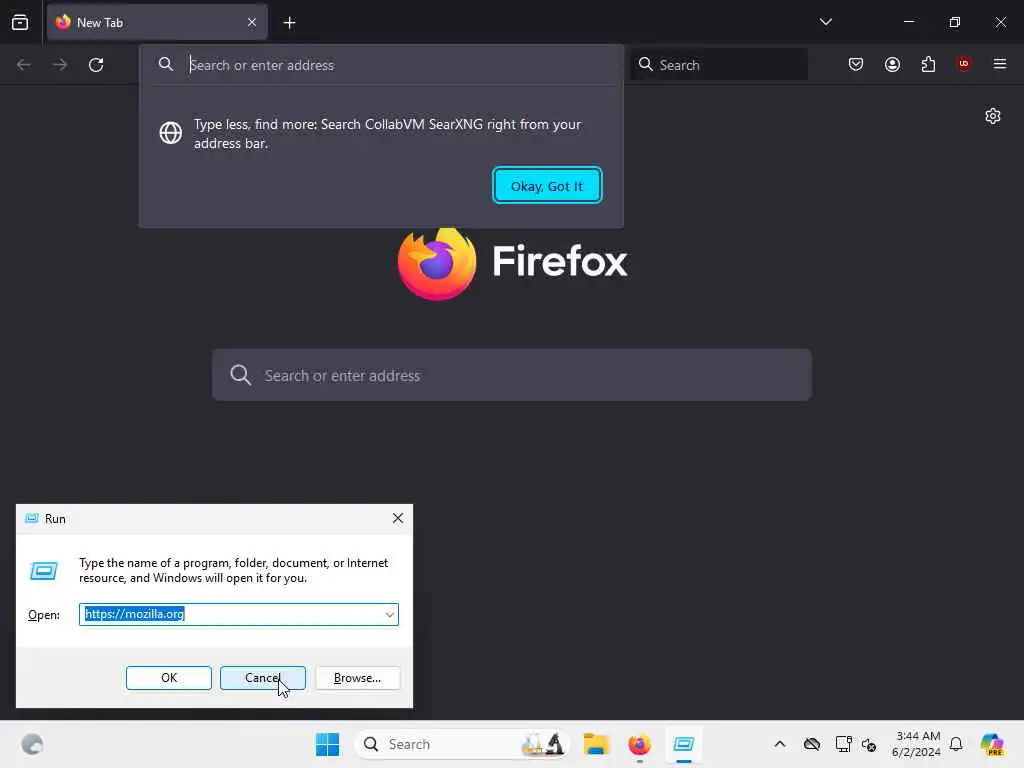Open the muted volume tray icon
The image size is (1024, 768).
coord(869,744)
